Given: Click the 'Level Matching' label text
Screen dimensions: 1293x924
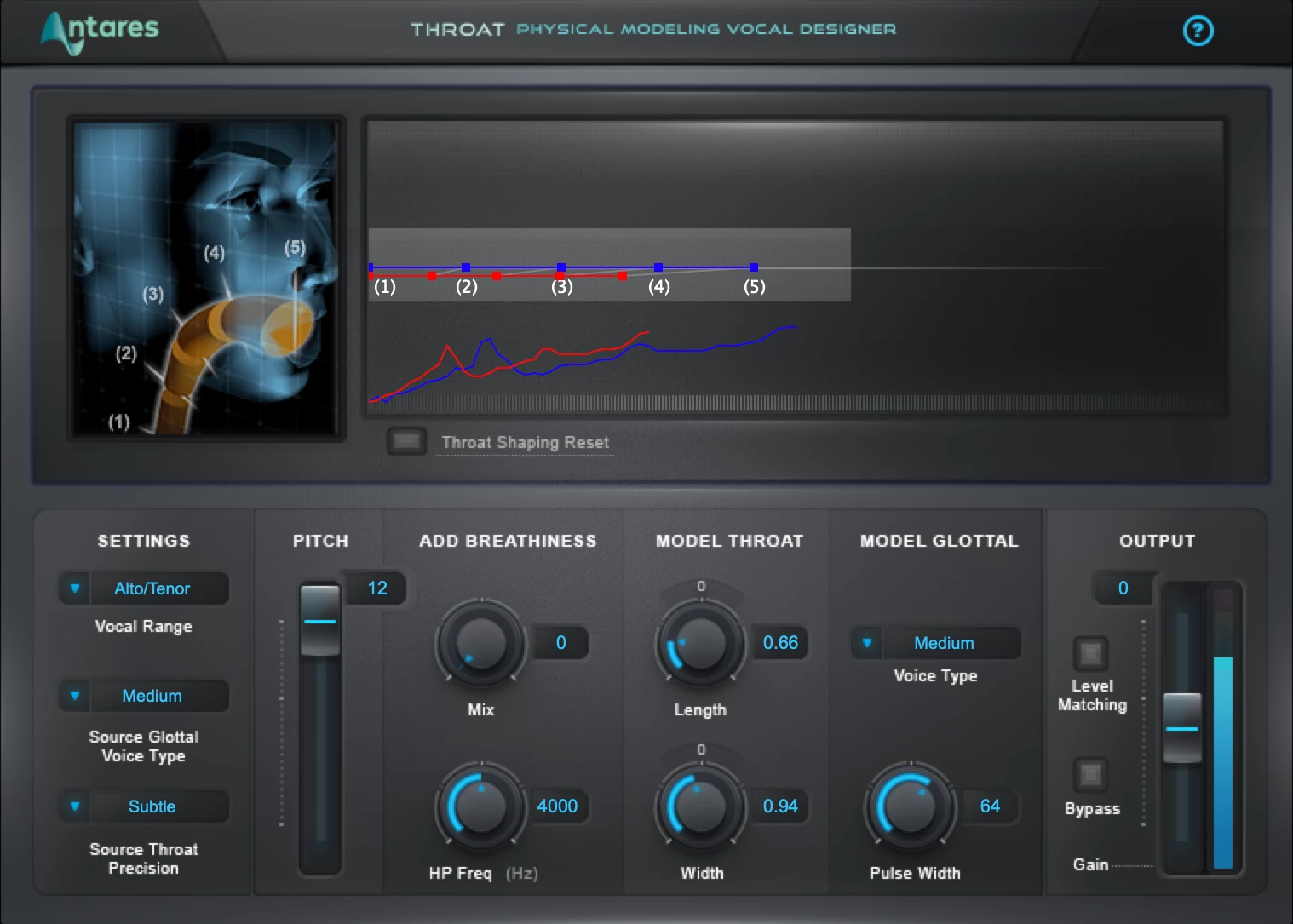Looking at the screenshot, I should click(x=1092, y=696).
